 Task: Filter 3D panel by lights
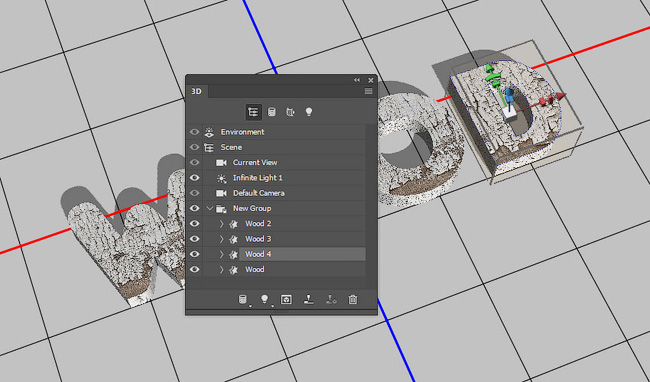click(309, 112)
